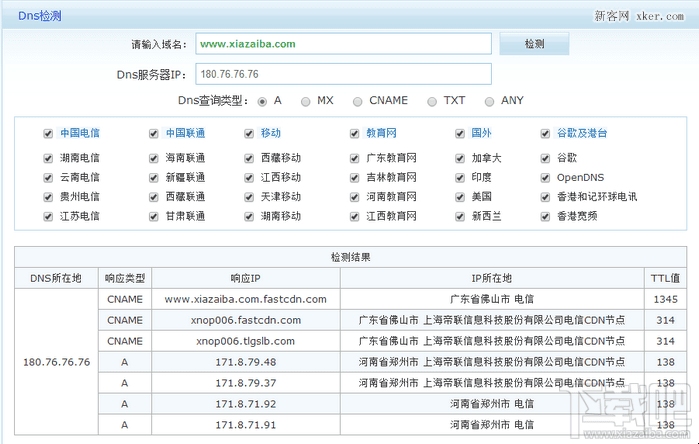Uncheck the 加拿大 checkbox

point(460,158)
